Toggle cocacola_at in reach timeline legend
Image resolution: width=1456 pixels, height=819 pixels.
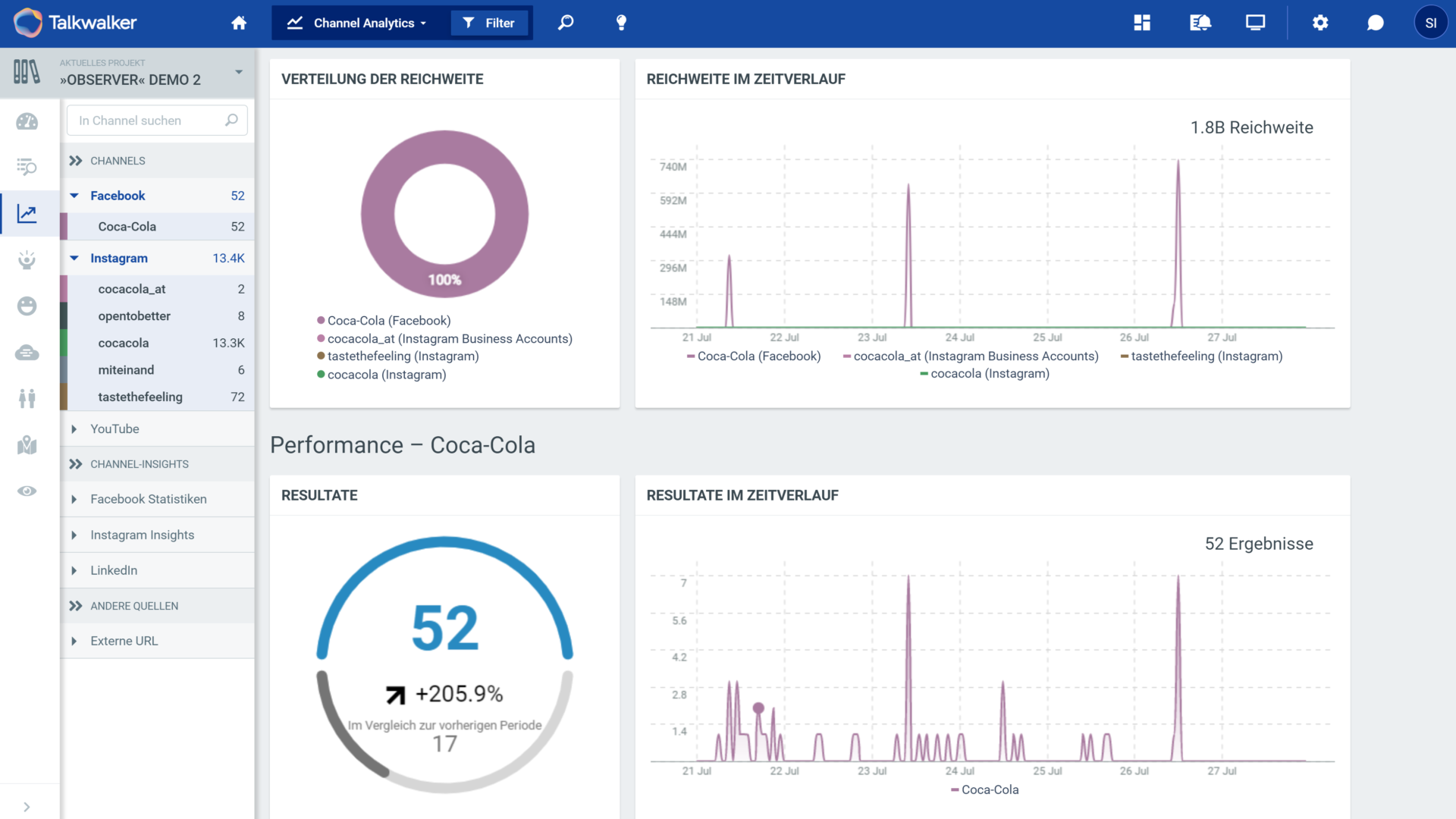click(971, 356)
